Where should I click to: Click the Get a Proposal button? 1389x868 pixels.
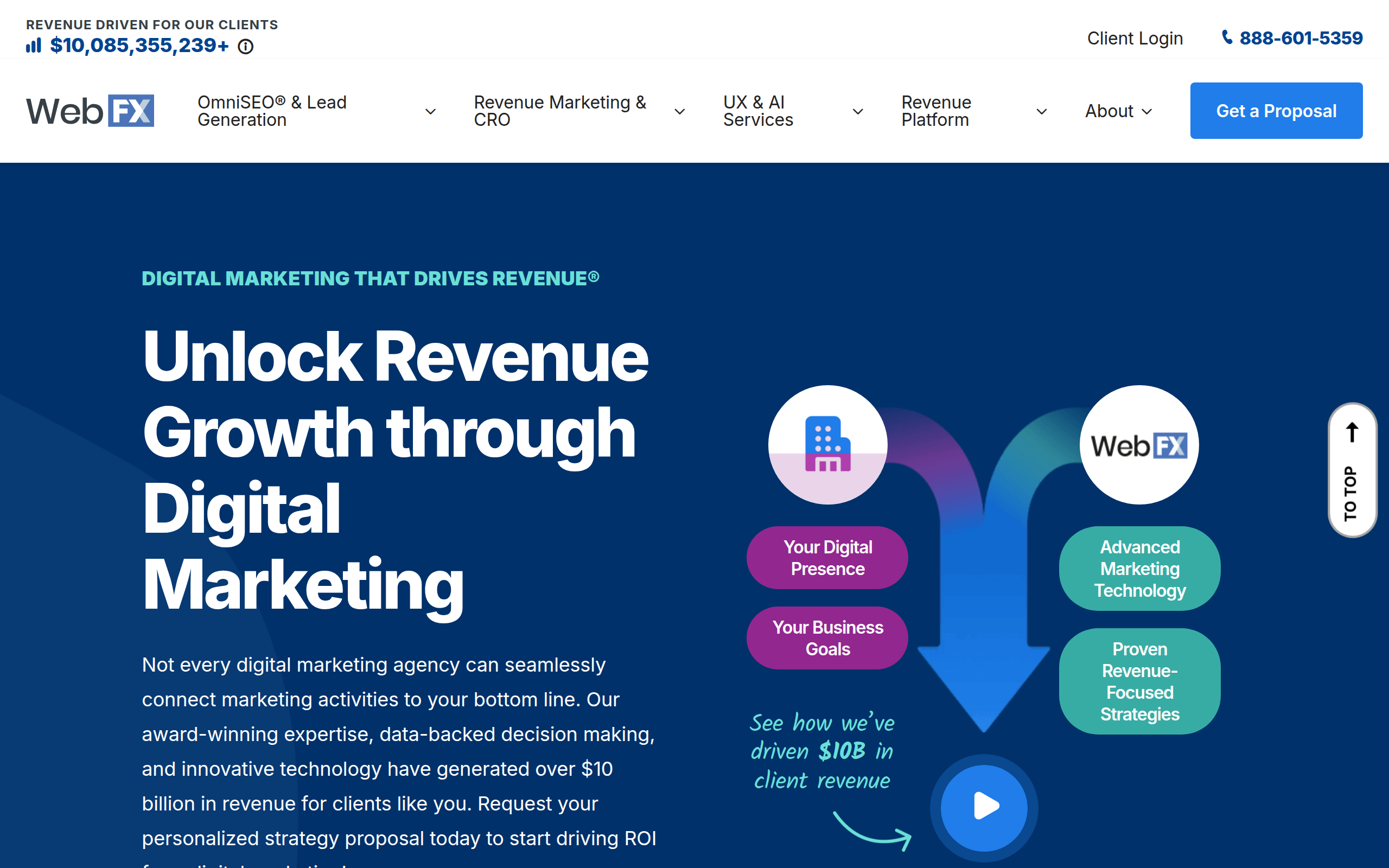pyautogui.click(x=1276, y=111)
